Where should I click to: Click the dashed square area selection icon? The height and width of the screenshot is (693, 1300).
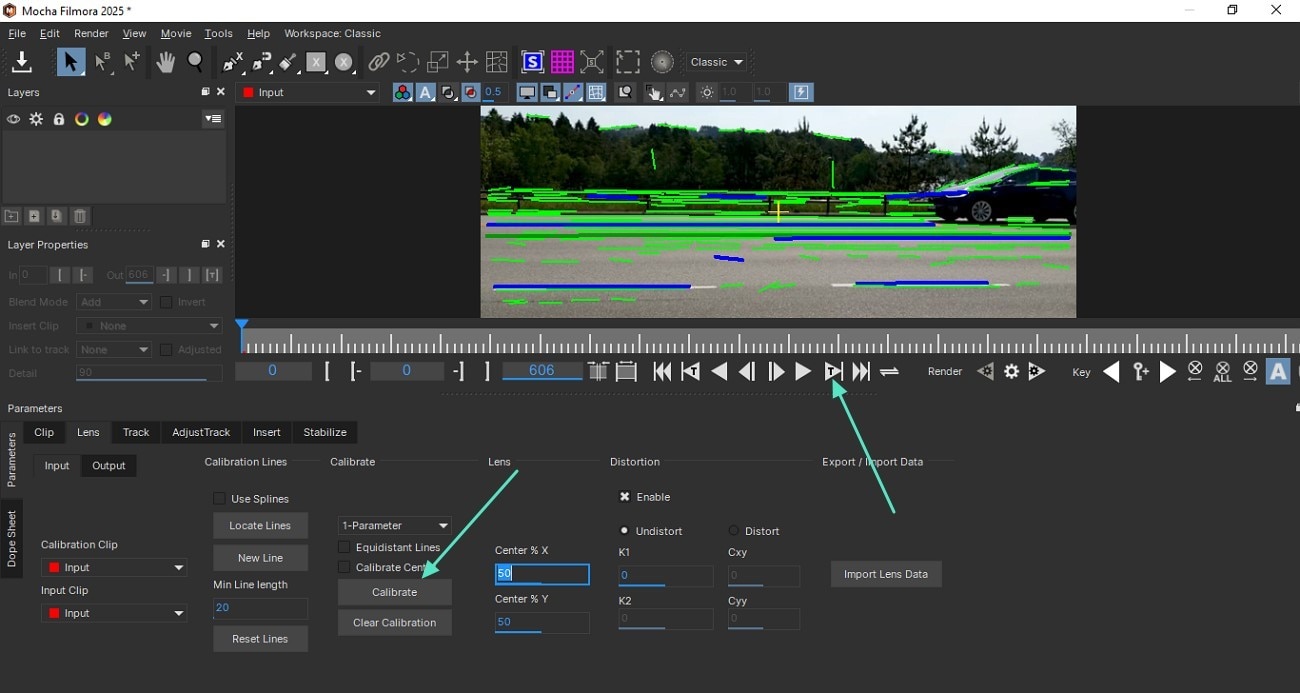point(627,62)
